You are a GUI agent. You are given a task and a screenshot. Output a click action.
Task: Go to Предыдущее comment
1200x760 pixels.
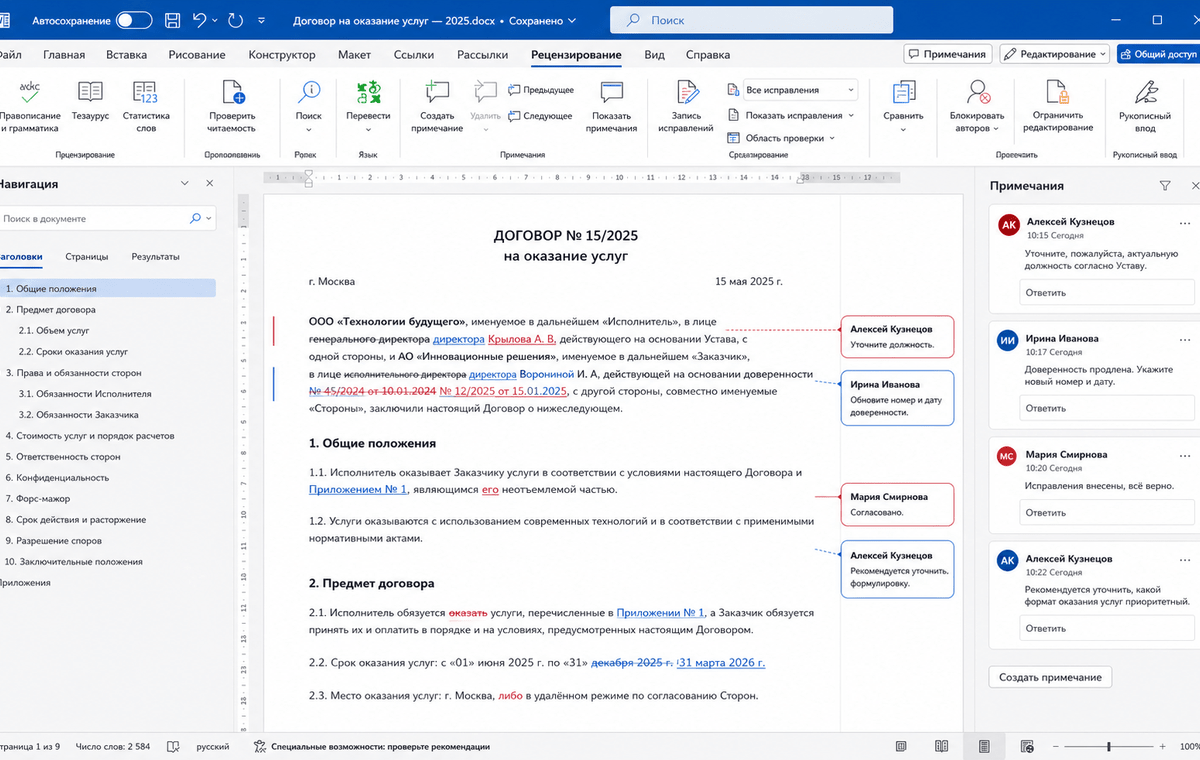(541, 90)
